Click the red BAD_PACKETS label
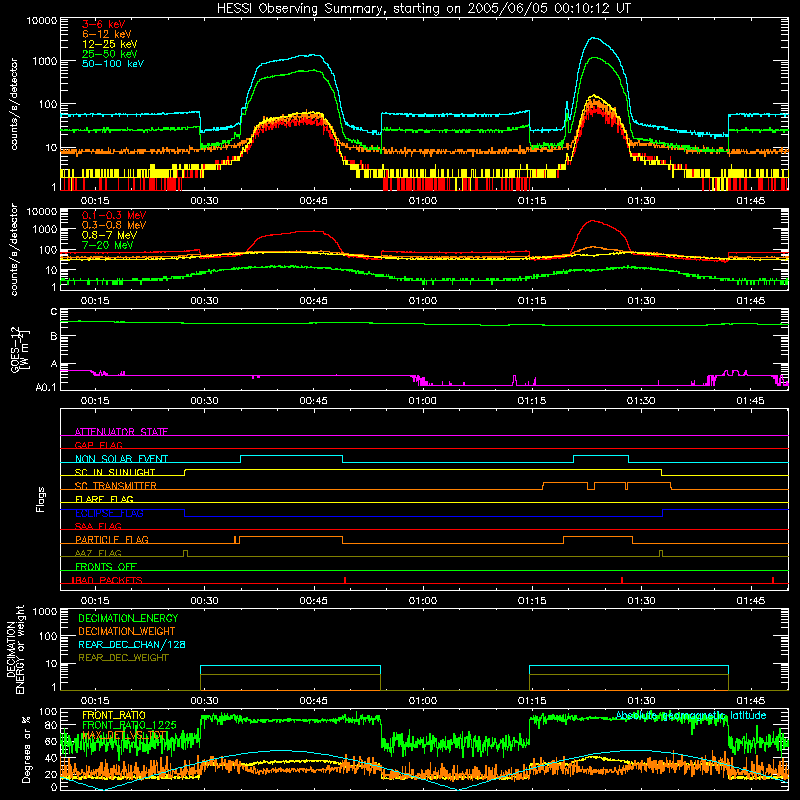 tap(108, 580)
